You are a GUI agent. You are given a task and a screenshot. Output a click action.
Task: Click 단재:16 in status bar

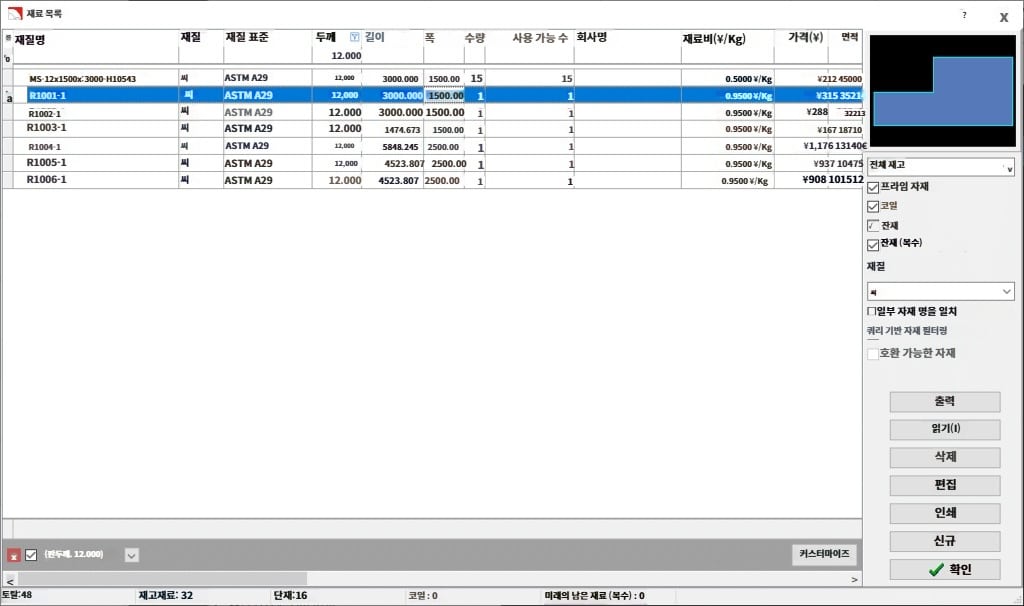(291, 596)
